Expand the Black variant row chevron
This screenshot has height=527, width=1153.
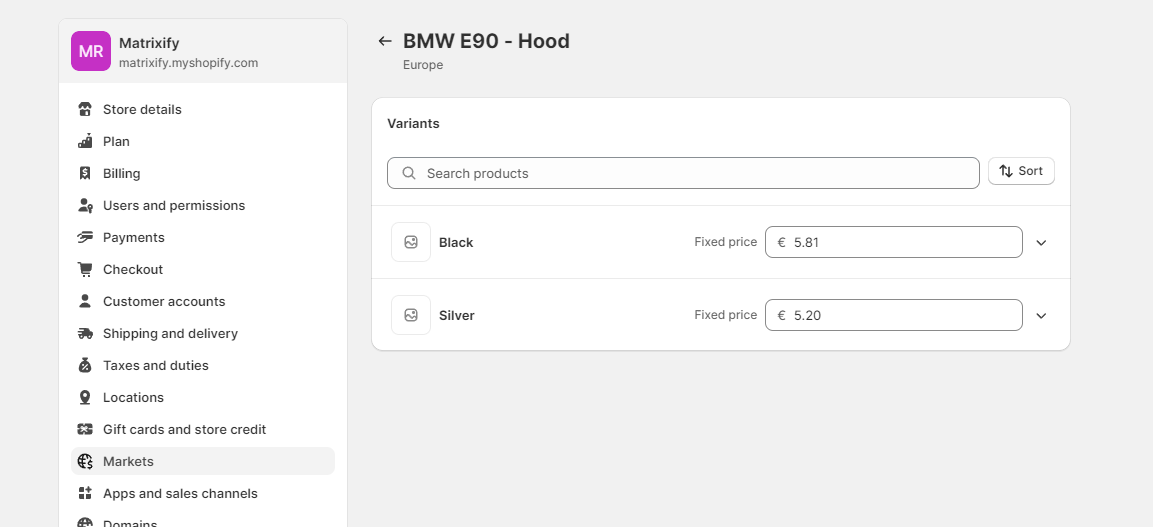pos(1041,243)
